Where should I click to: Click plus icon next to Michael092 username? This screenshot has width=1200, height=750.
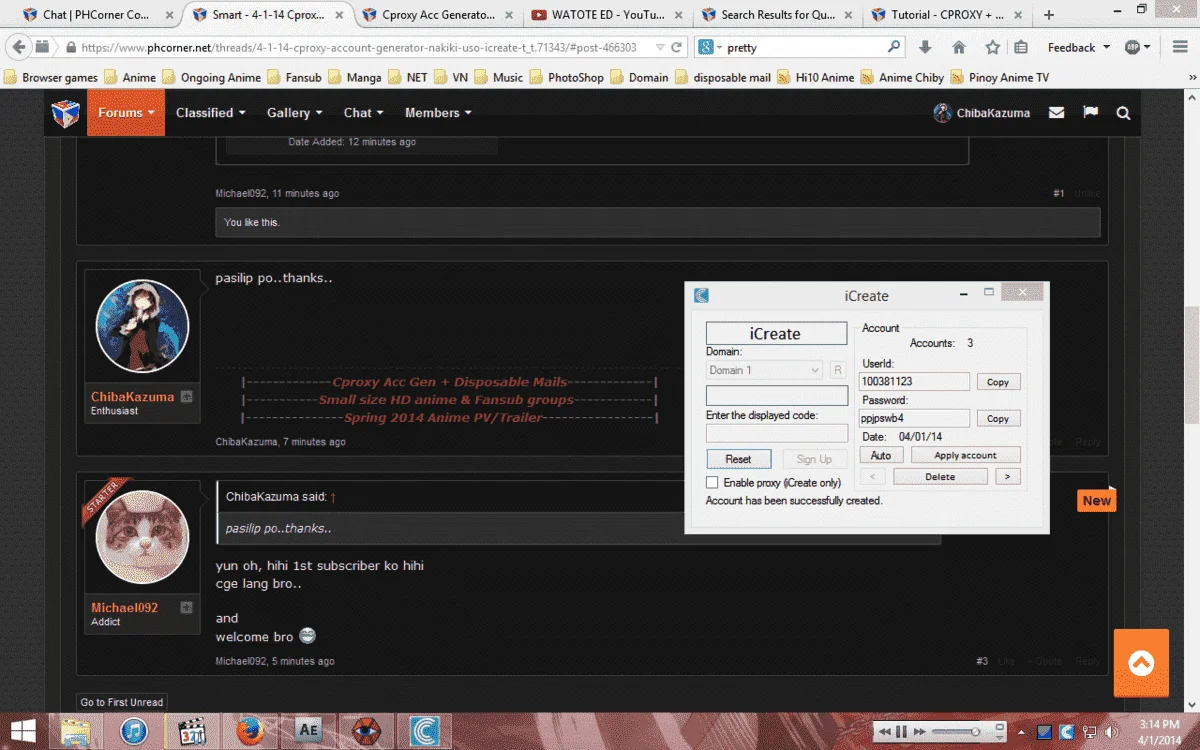click(186, 608)
